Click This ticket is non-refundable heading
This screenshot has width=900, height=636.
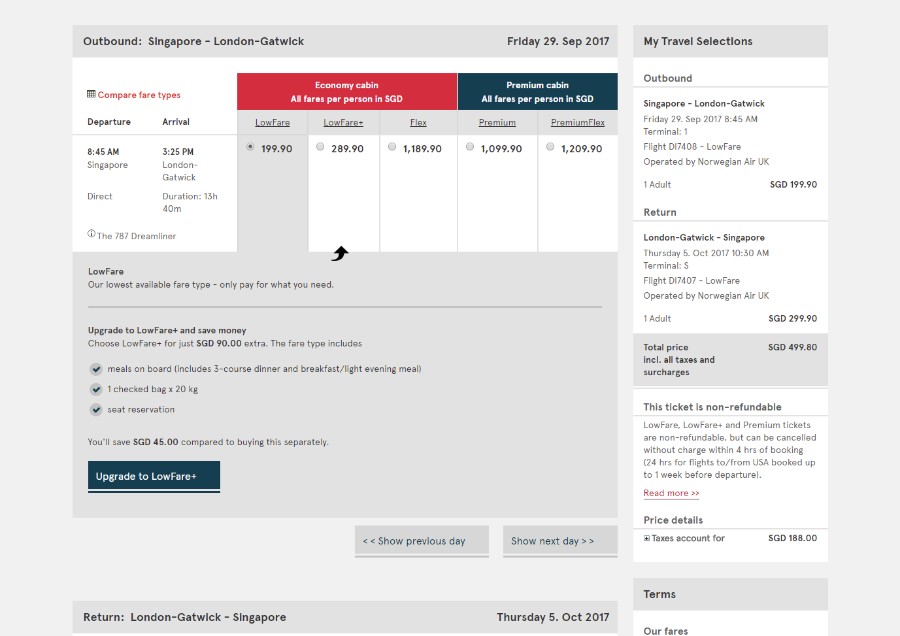(712, 407)
